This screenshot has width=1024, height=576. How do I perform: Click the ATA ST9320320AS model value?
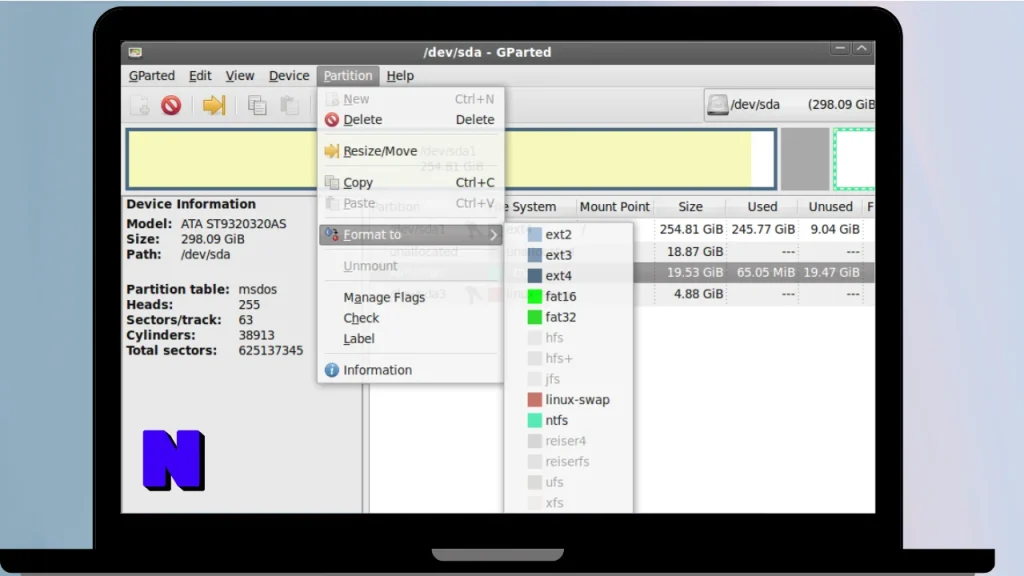[x=233, y=224]
